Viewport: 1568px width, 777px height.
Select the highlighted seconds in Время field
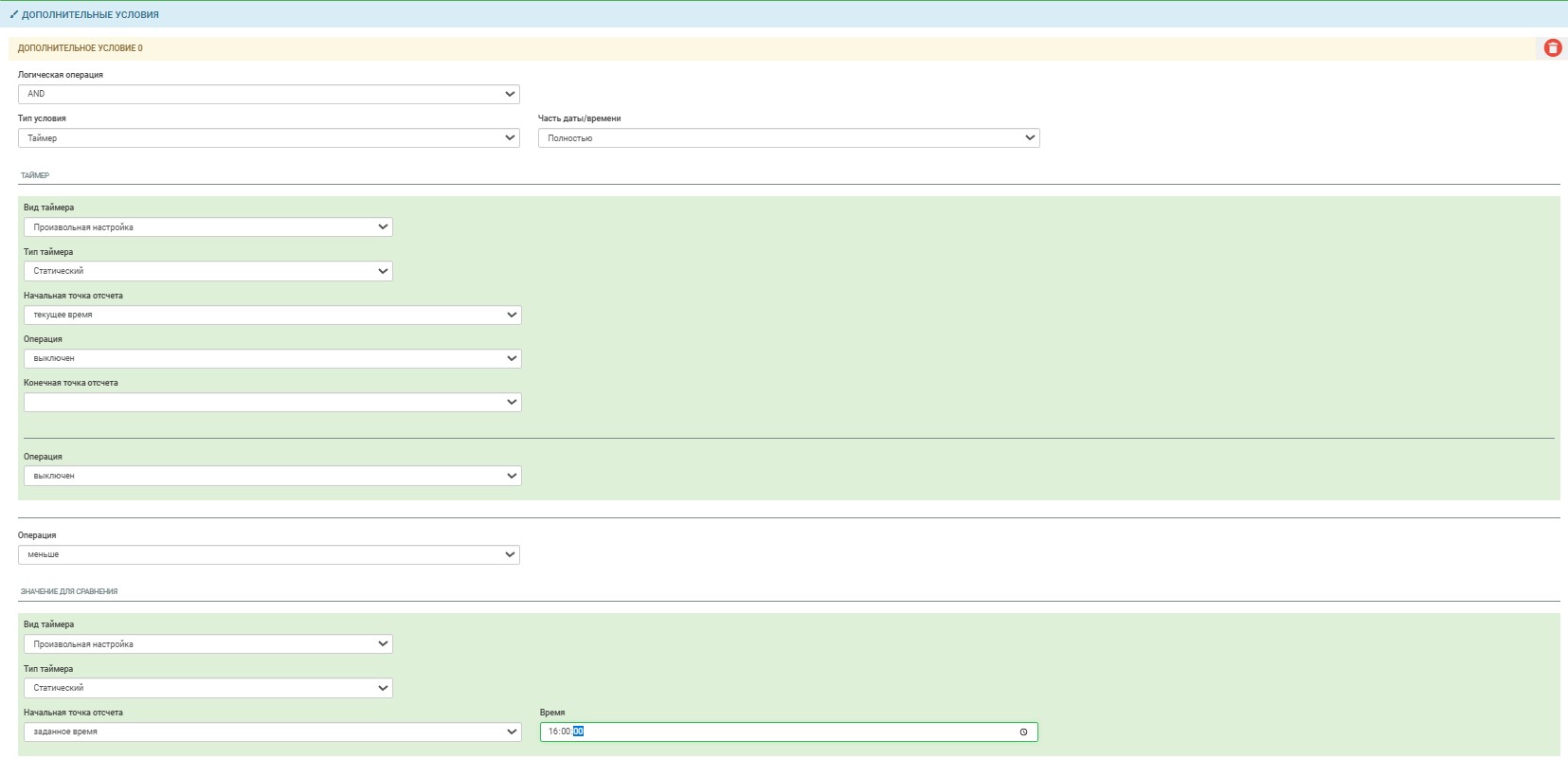click(579, 732)
